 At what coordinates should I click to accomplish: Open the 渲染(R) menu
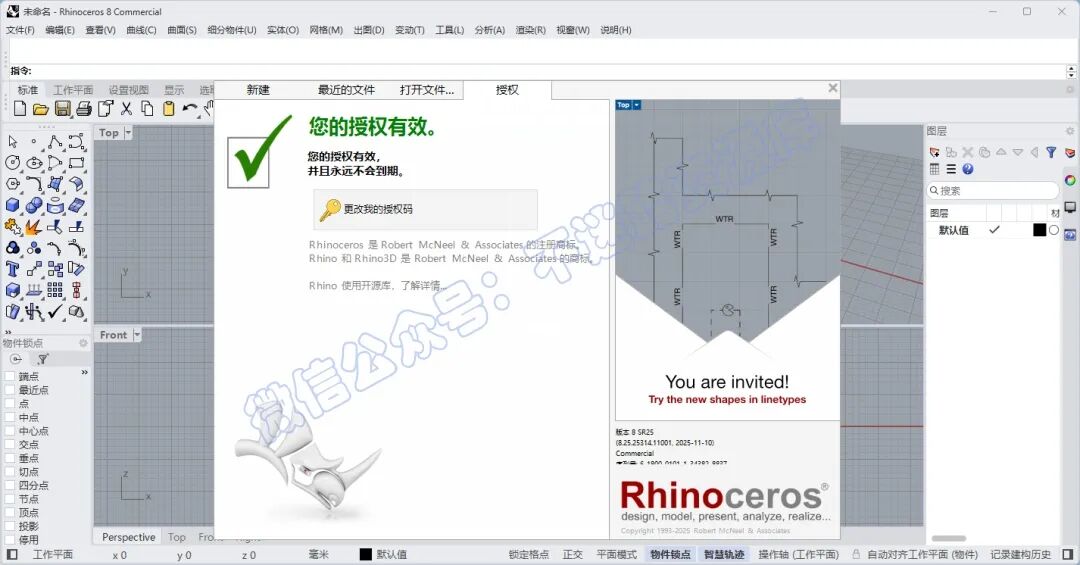click(530, 30)
